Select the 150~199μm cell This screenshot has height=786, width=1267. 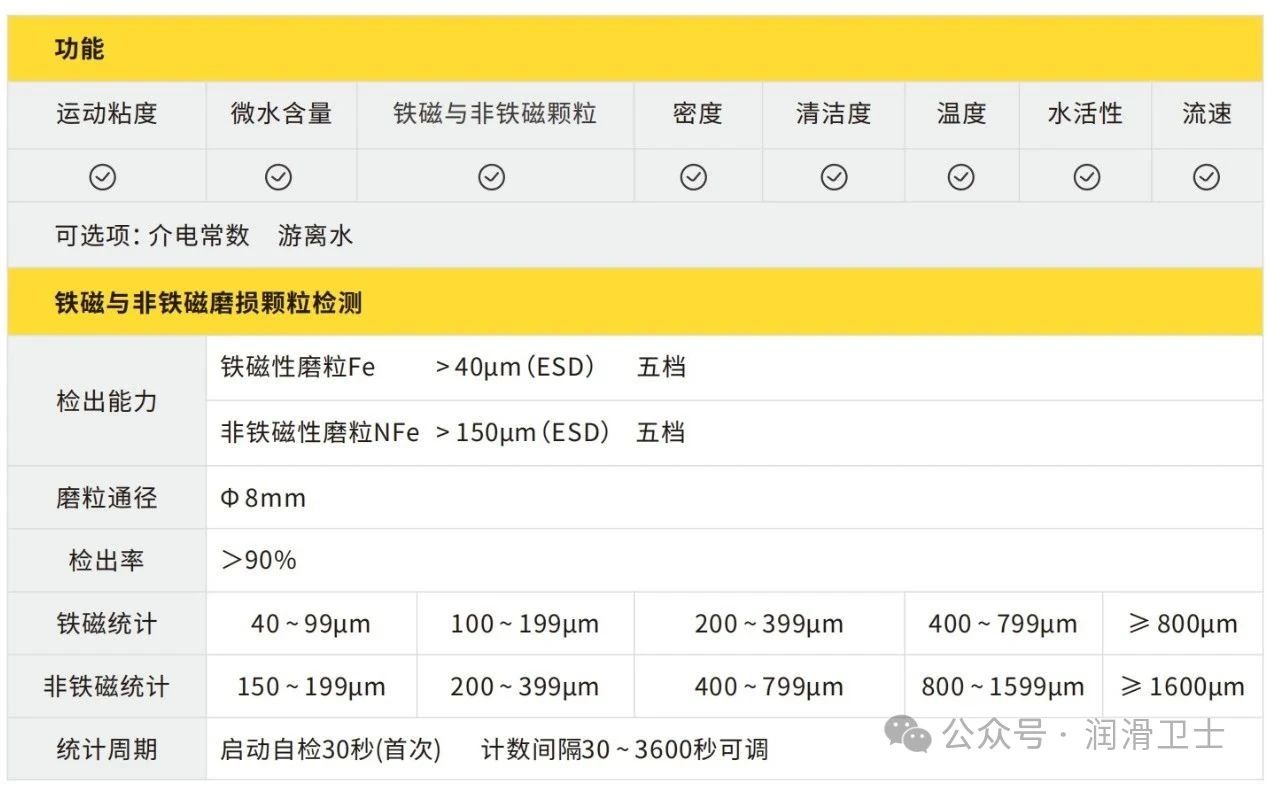311,687
